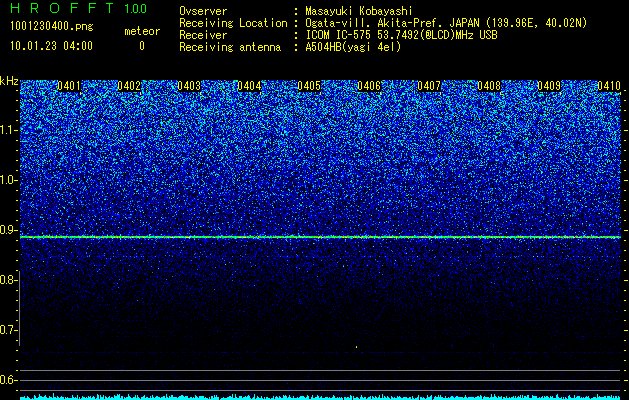Image resolution: width=629 pixels, height=400 pixels.
Task: Click the Ogata-vill. Akita-Pref. location text
Action: (446, 23)
